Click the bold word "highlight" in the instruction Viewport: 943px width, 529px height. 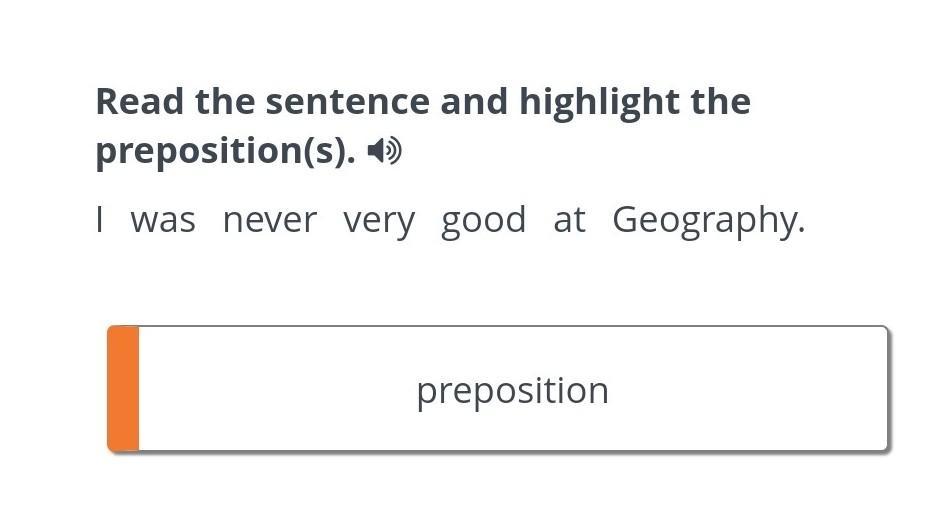(584, 101)
